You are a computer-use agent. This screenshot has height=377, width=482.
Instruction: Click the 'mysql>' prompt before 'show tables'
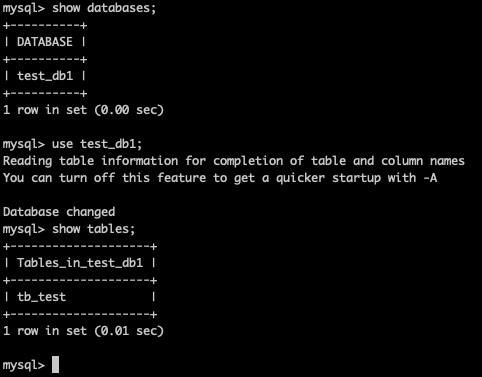pos(24,230)
